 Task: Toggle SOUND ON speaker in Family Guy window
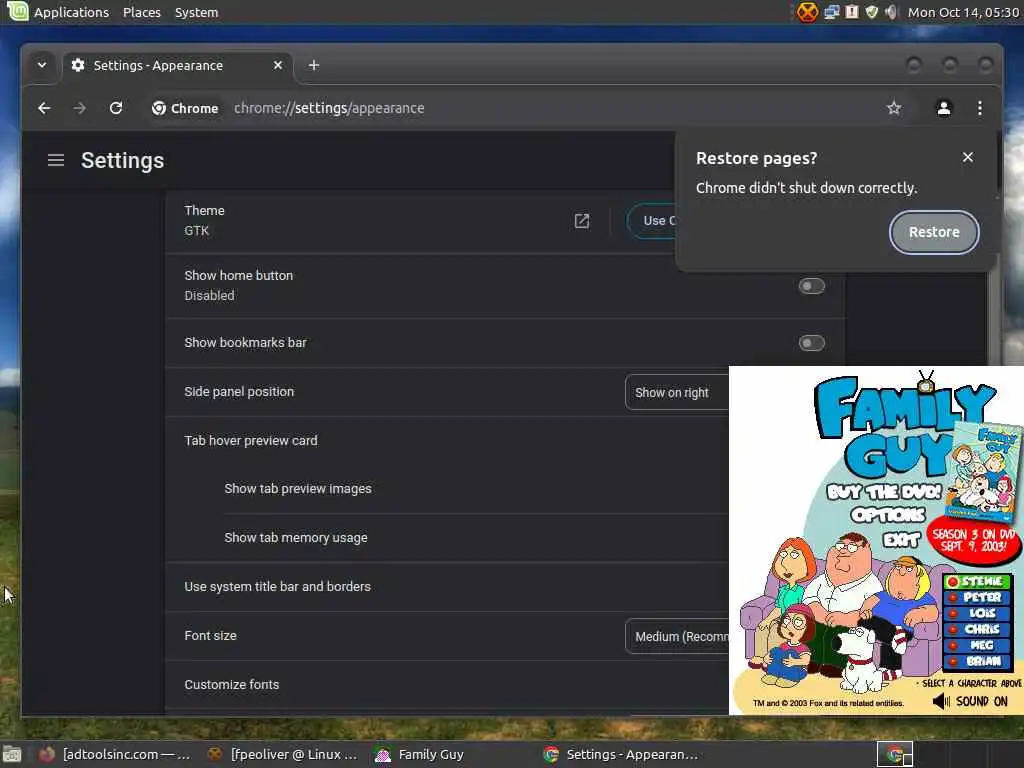pyautogui.click(x=970, y=701)
